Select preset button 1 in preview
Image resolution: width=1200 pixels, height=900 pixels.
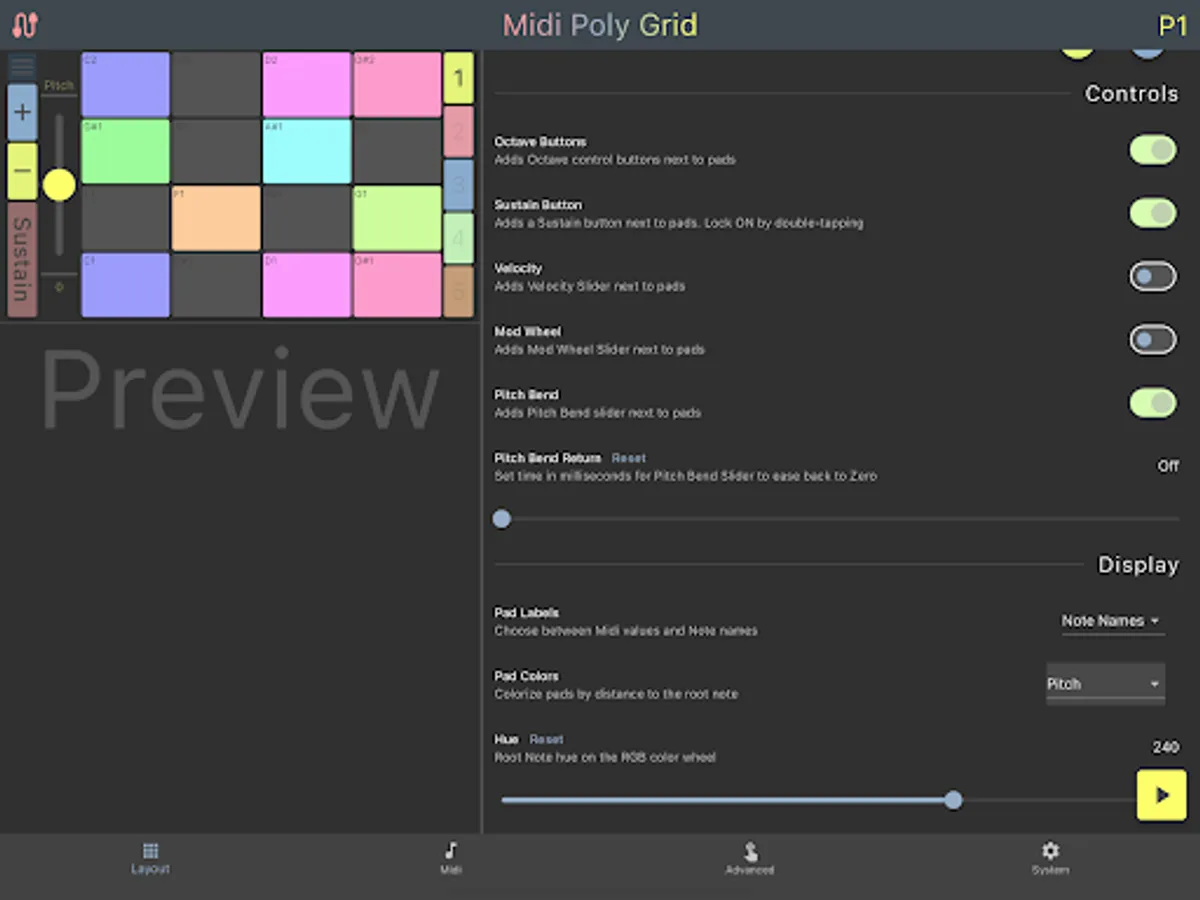(459, 78)
